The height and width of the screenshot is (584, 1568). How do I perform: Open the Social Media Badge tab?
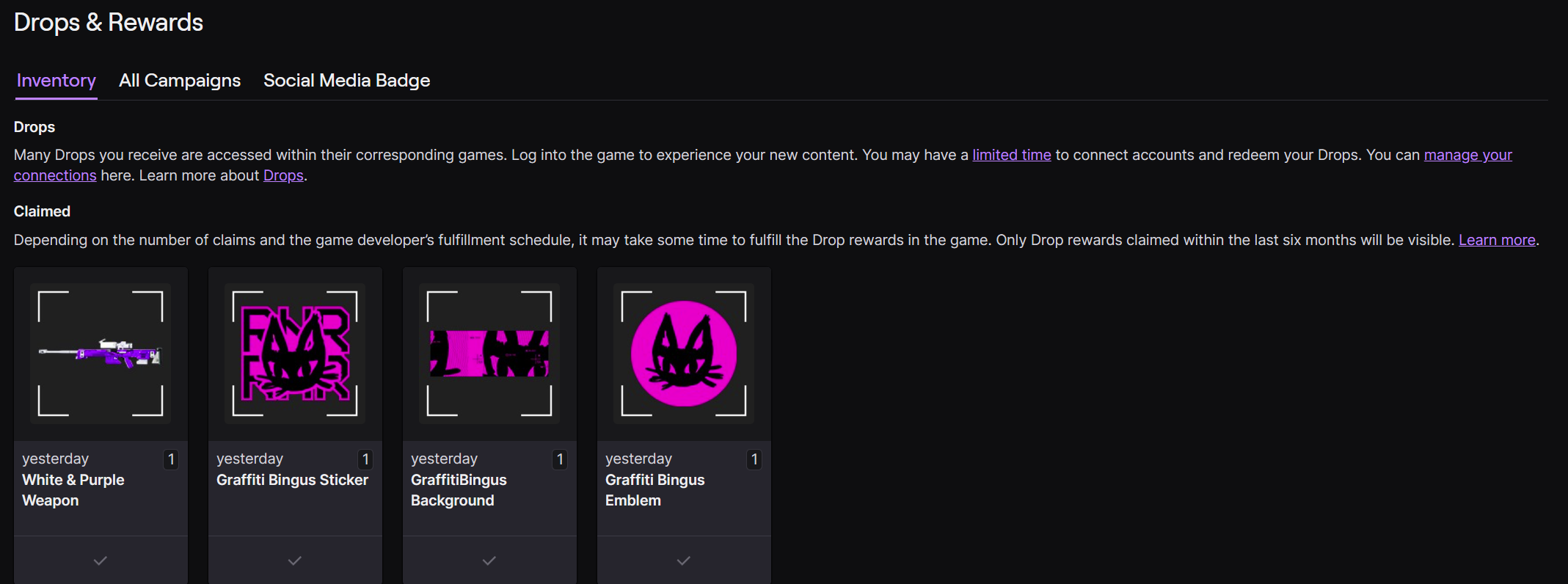tap(346, 81)
